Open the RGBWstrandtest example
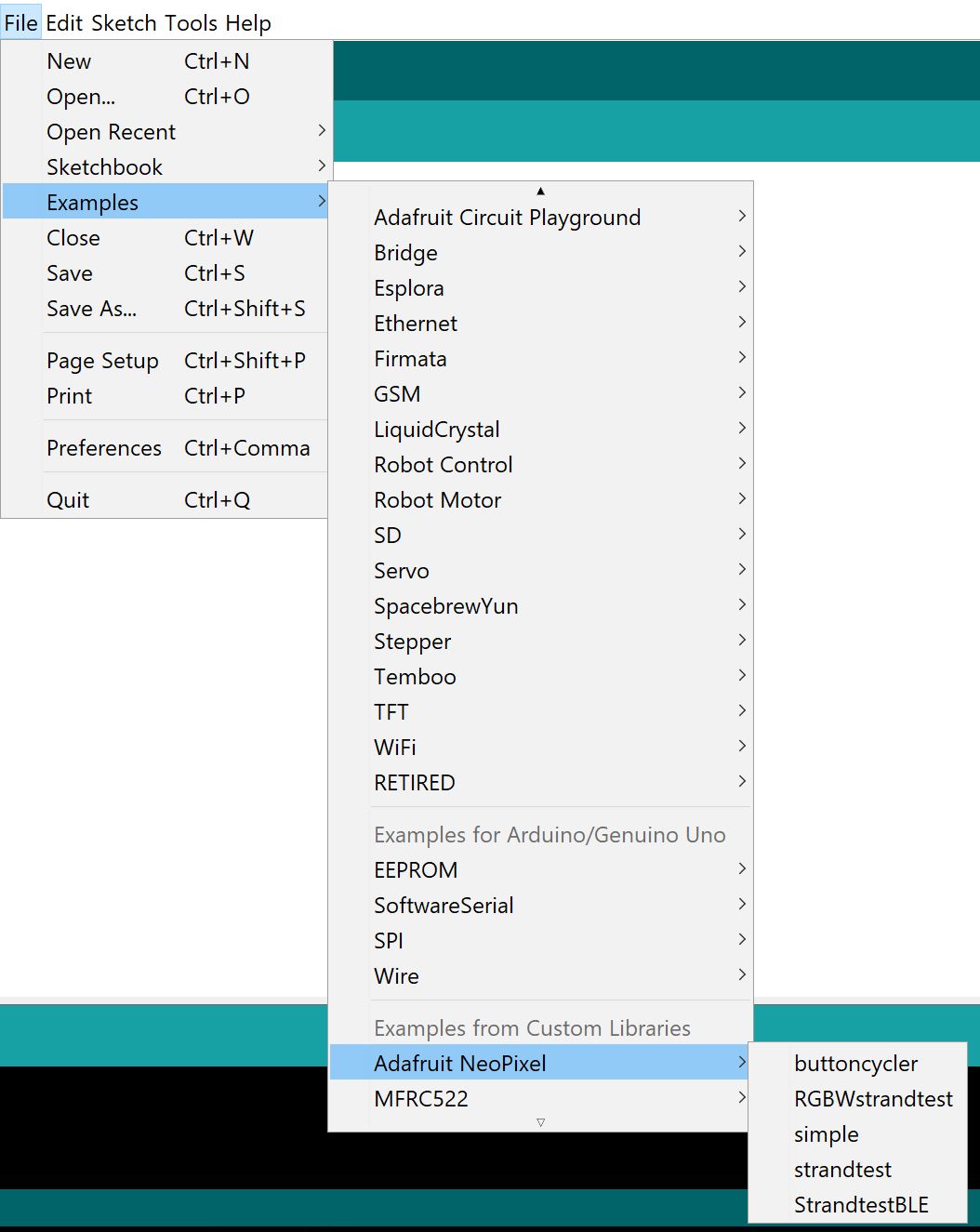 pyautogui.click(x=873, y=1099)
